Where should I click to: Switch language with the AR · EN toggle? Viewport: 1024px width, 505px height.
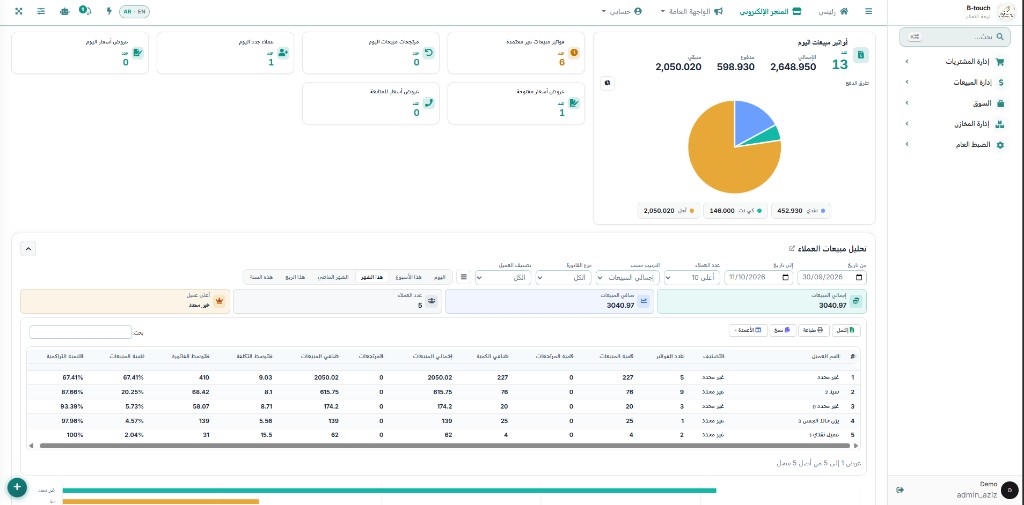click(135, 11)
